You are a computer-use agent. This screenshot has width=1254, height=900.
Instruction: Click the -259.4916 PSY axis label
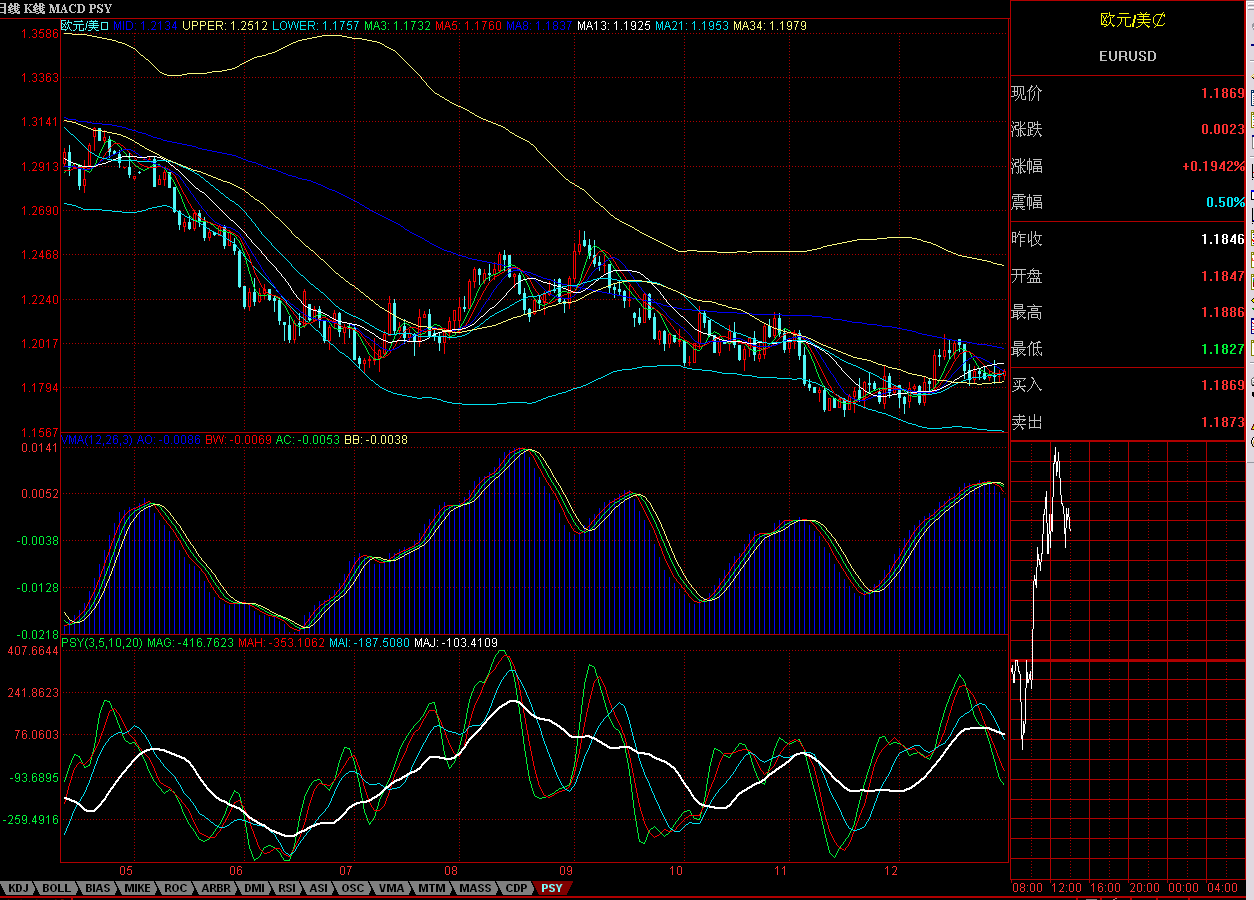(31, 820)
